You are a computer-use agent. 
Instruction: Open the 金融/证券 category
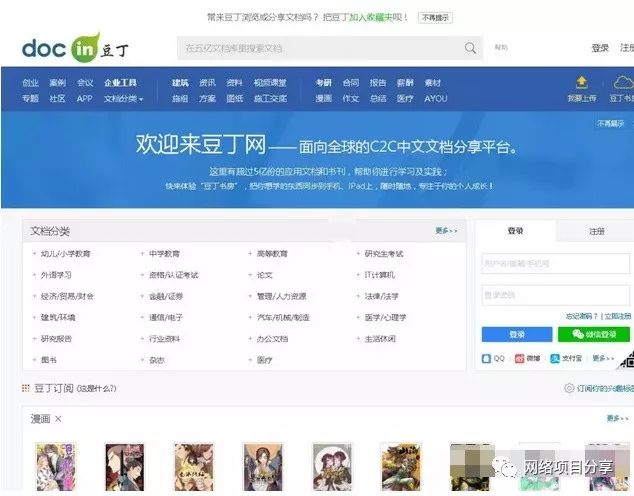(x=166, y=296)
